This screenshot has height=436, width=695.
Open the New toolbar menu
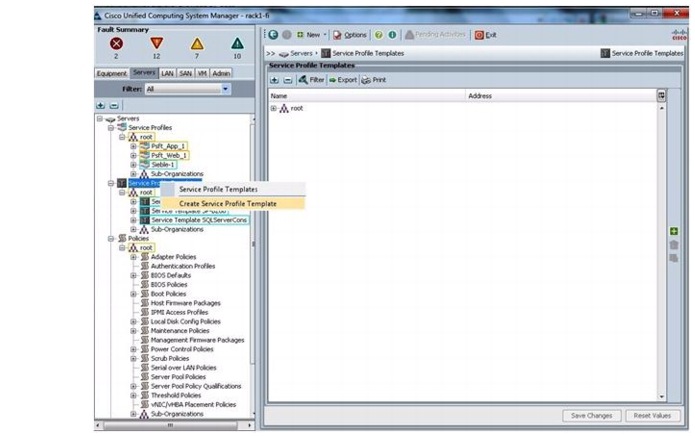pyautogui.click(x=312, y=35)
